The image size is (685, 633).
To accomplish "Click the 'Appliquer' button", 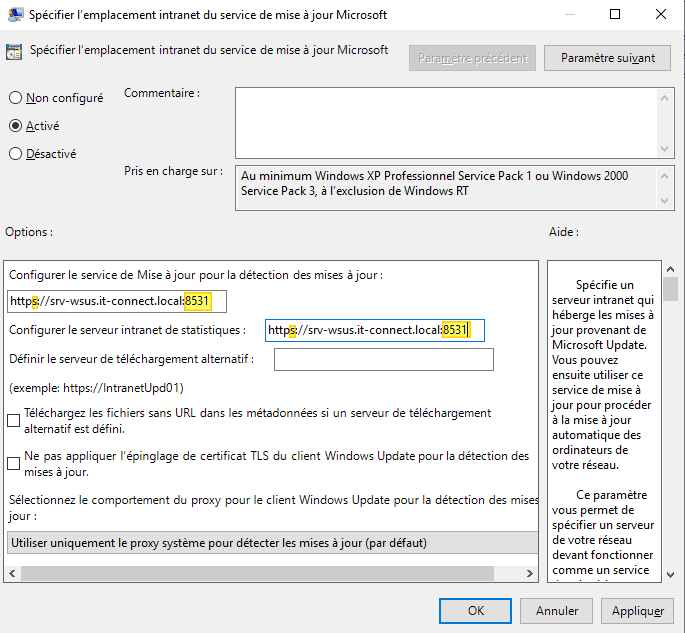I will 637,611.
